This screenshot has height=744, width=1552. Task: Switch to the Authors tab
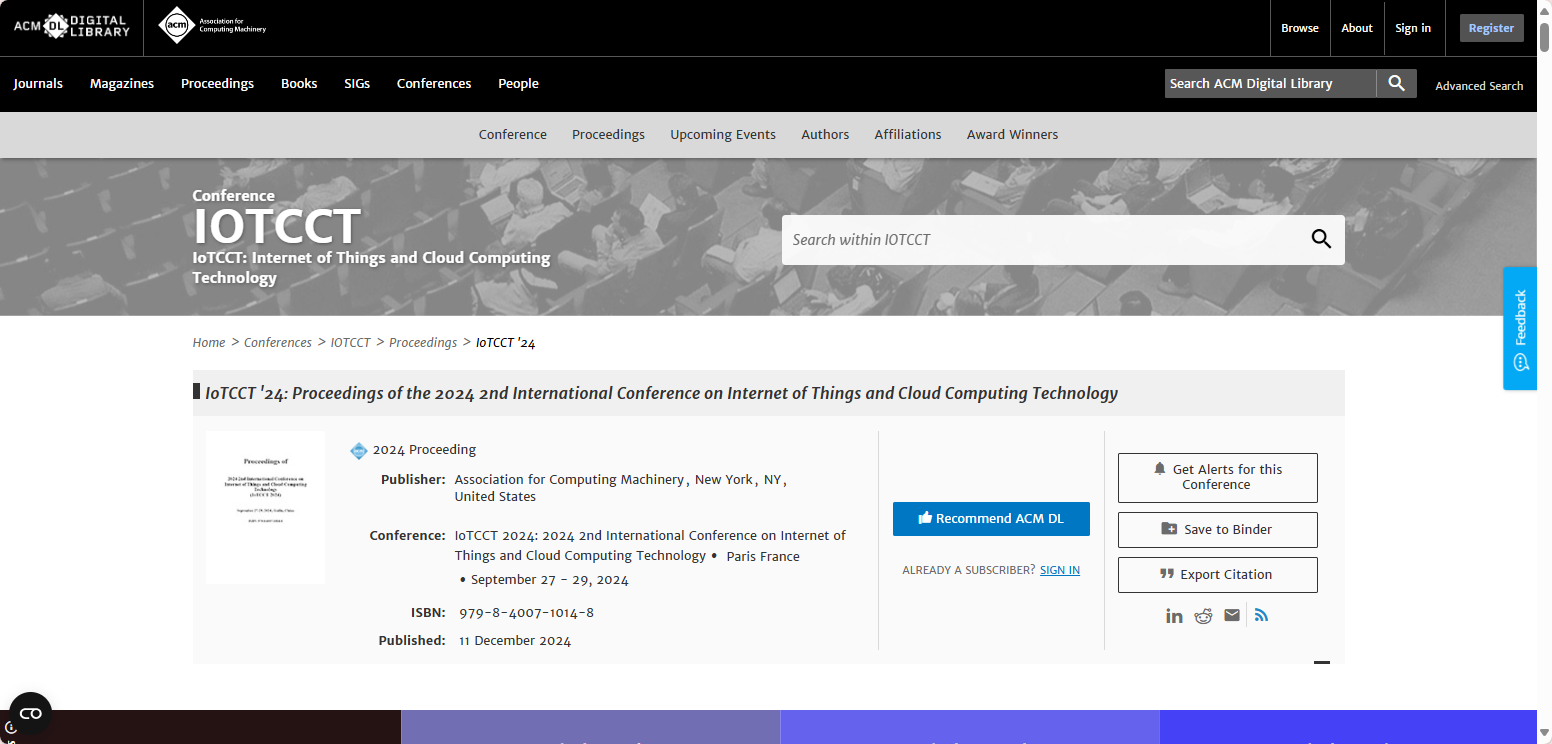pyautogui.click(x=825, y=135)
